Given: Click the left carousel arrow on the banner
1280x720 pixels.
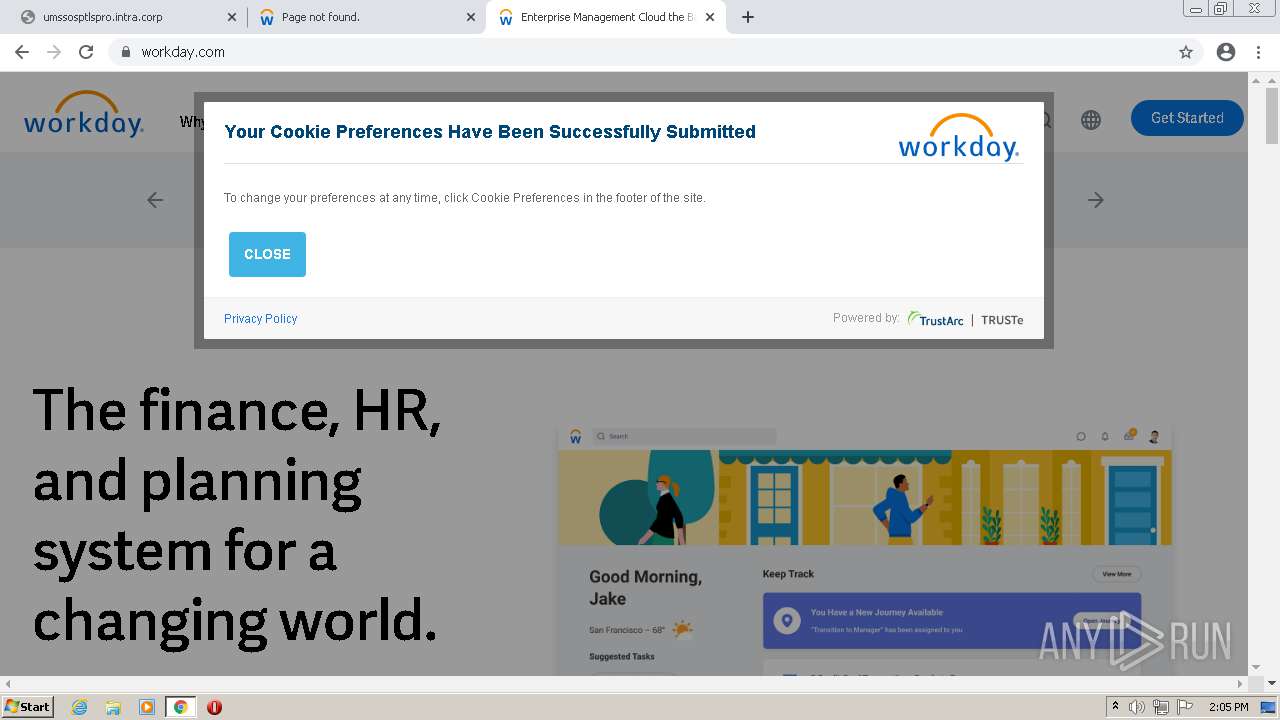Looking at the screenshot, I should 155,200.
